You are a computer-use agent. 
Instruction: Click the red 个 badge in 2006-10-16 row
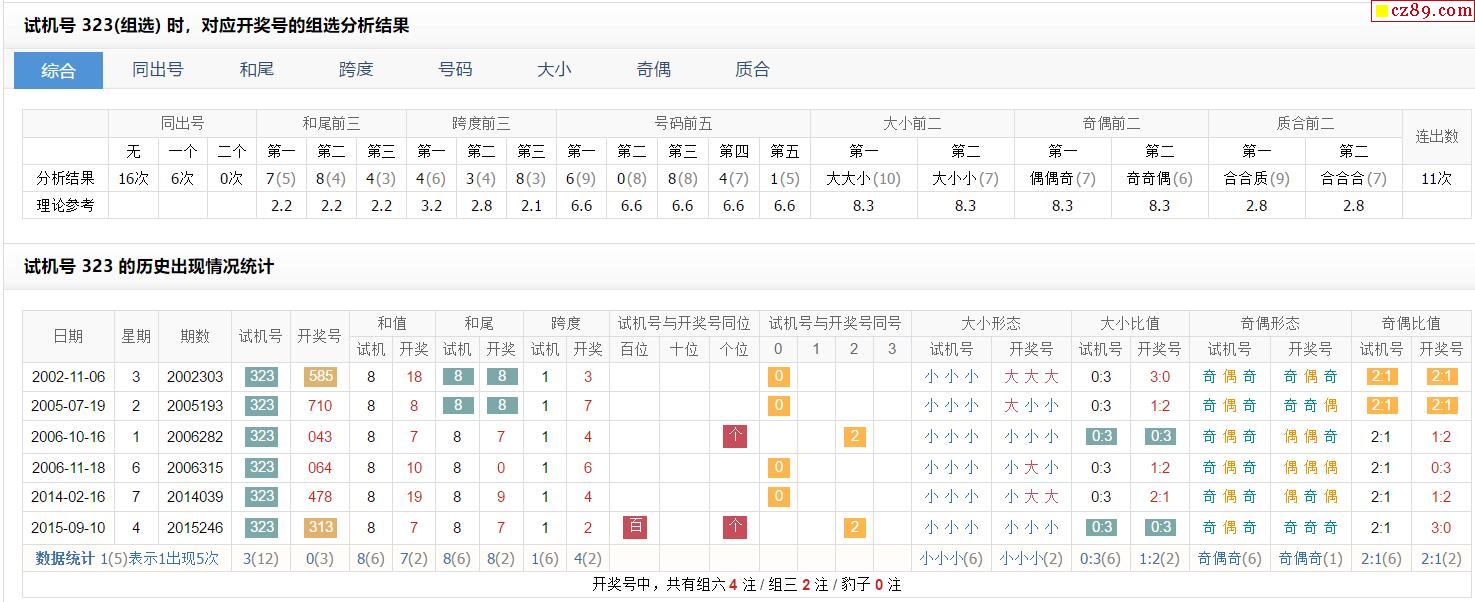(734, 436)
